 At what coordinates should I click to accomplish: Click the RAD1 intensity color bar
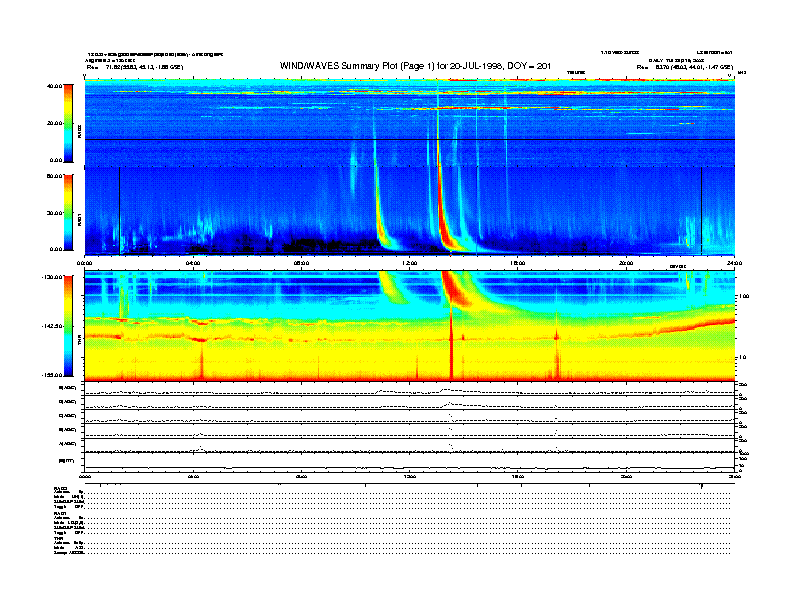(x=69, y=212)
